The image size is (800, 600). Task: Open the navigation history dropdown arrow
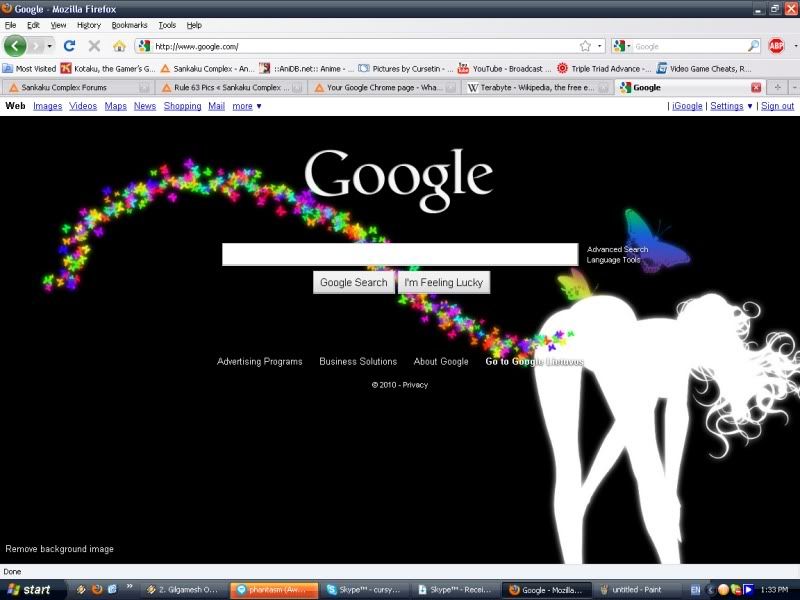[50, 46]
